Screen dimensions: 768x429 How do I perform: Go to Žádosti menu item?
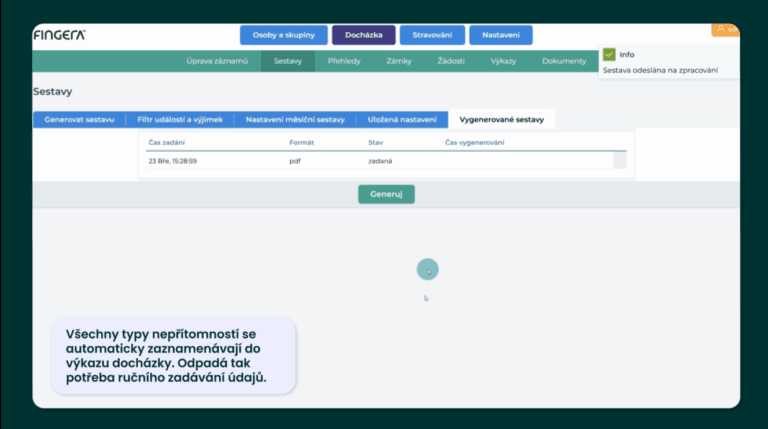[451, 61]
